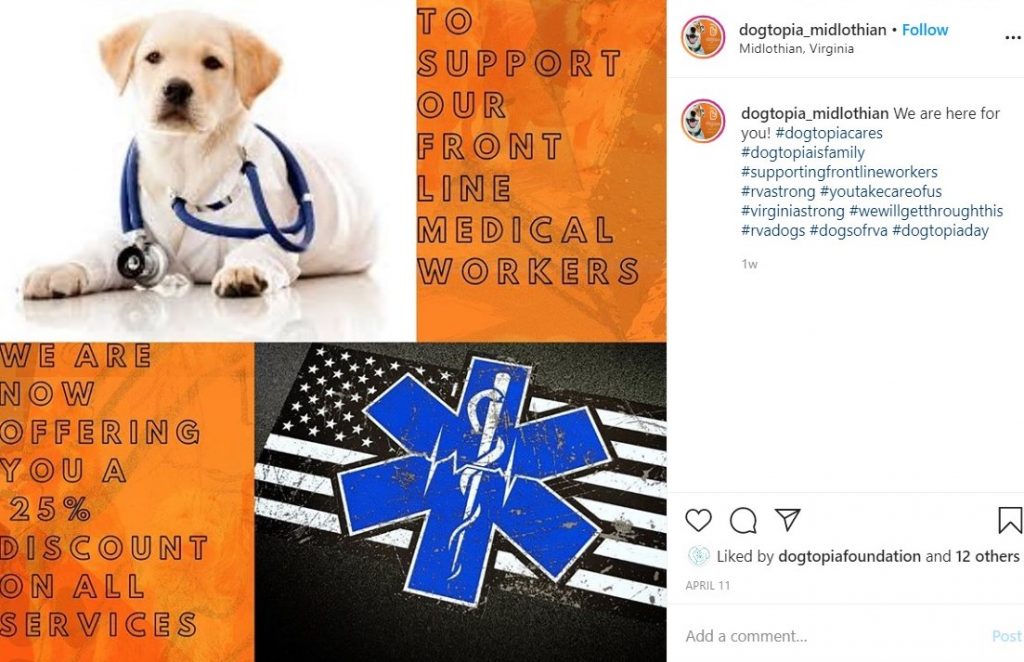Viewport: 1024px width, 662px height.
Task: Click the caption's dogtopia_midlothian avatar
Action: click(703, 121)
